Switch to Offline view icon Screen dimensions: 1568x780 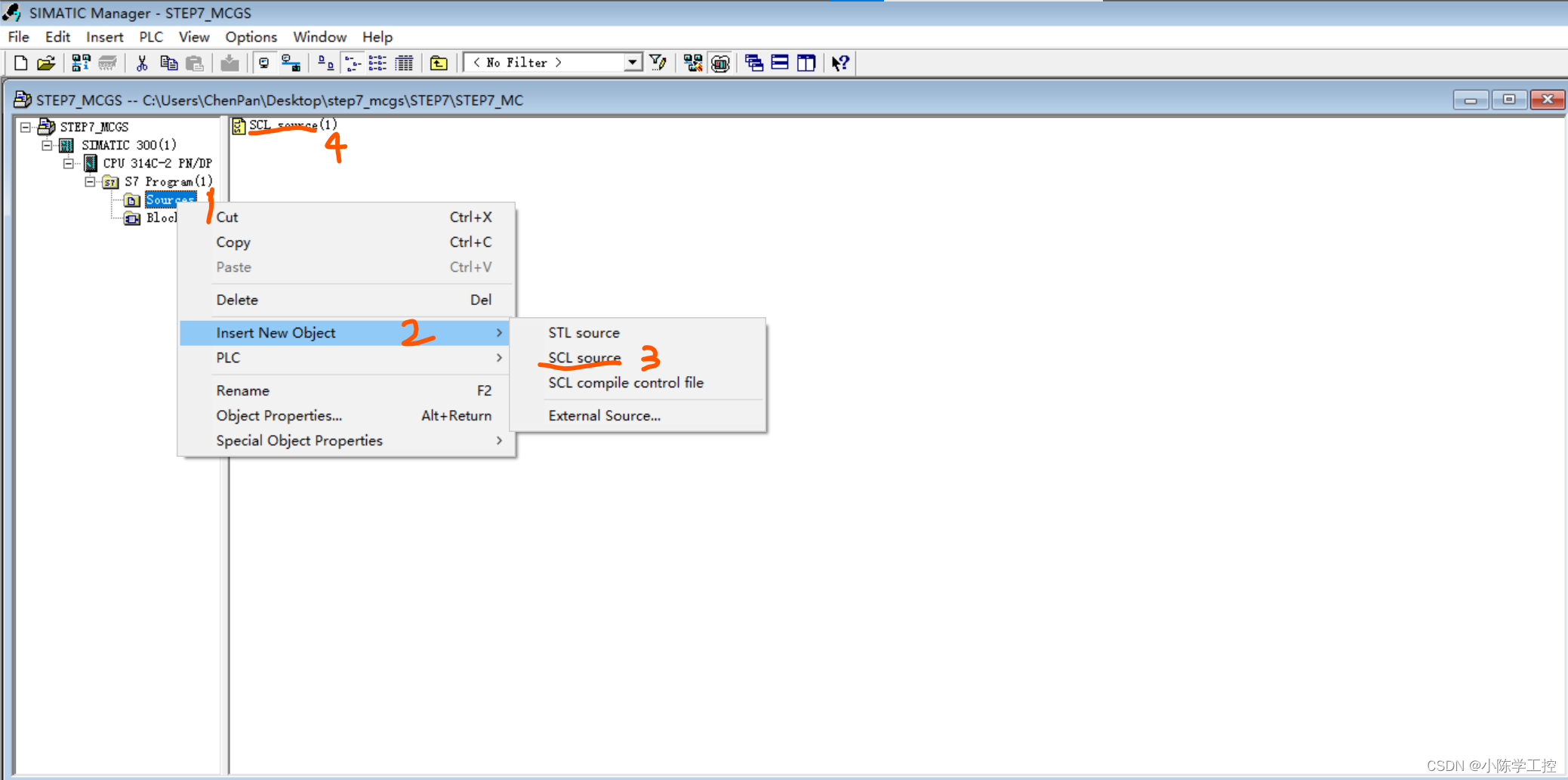[263, 63]
